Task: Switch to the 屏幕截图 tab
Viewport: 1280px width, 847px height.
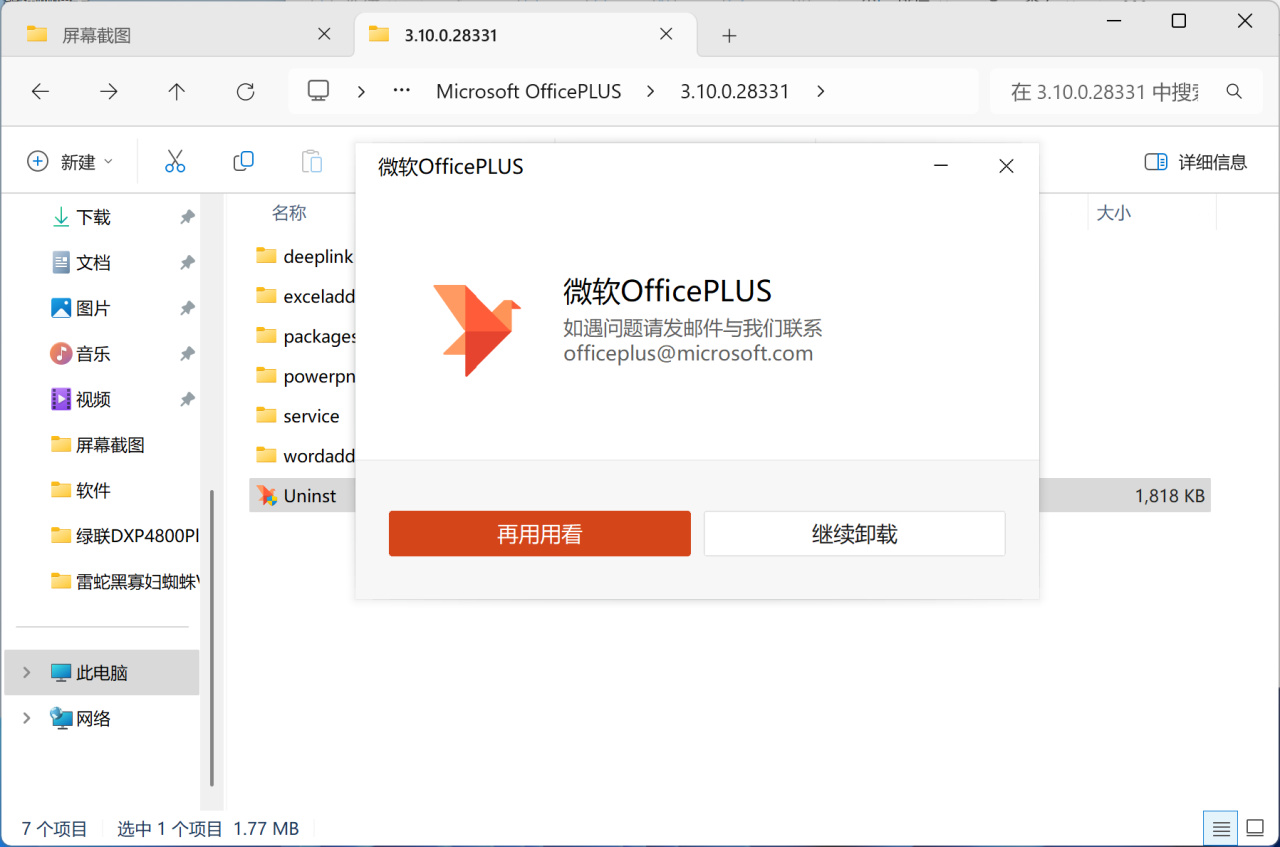Action: pos(178,35)
